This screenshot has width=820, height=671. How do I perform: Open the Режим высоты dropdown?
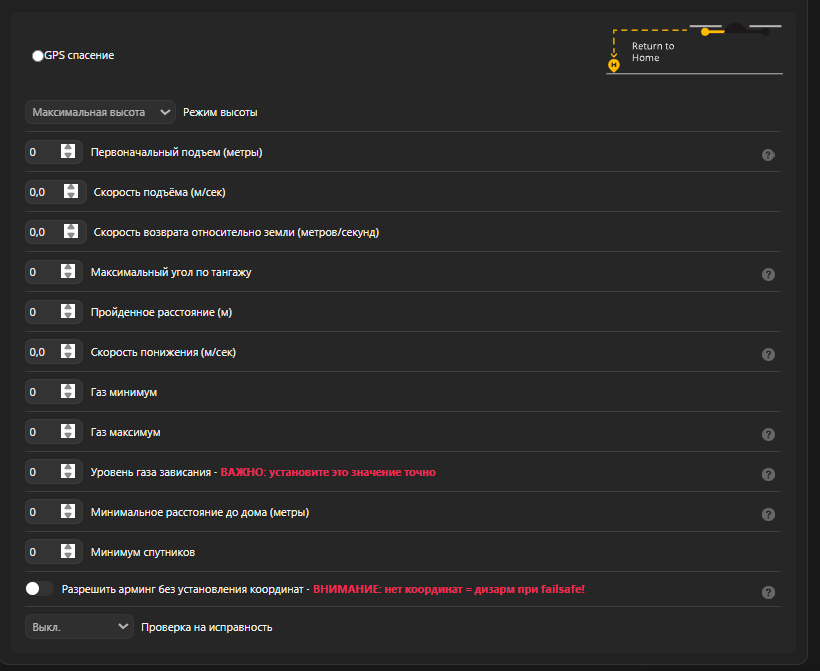[x=100, y=112]
